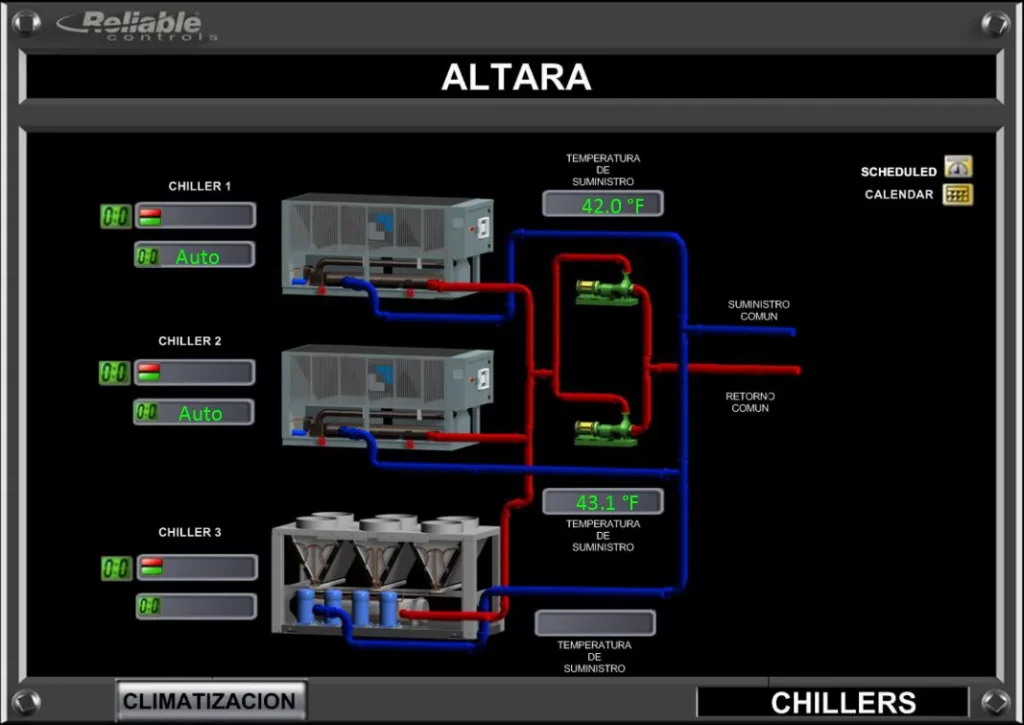The width and height of the screenshot is (1024, 725).
Task: Toggle Chiller 2 red-green status switch
Action: tap(149, 373)
